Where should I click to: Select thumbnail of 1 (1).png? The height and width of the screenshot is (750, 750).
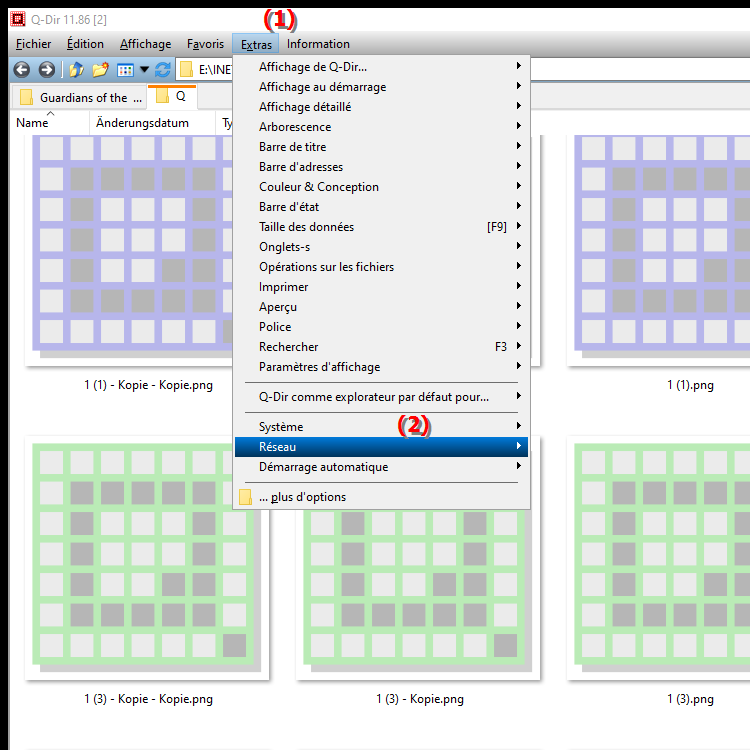click(x=659, y=249)
